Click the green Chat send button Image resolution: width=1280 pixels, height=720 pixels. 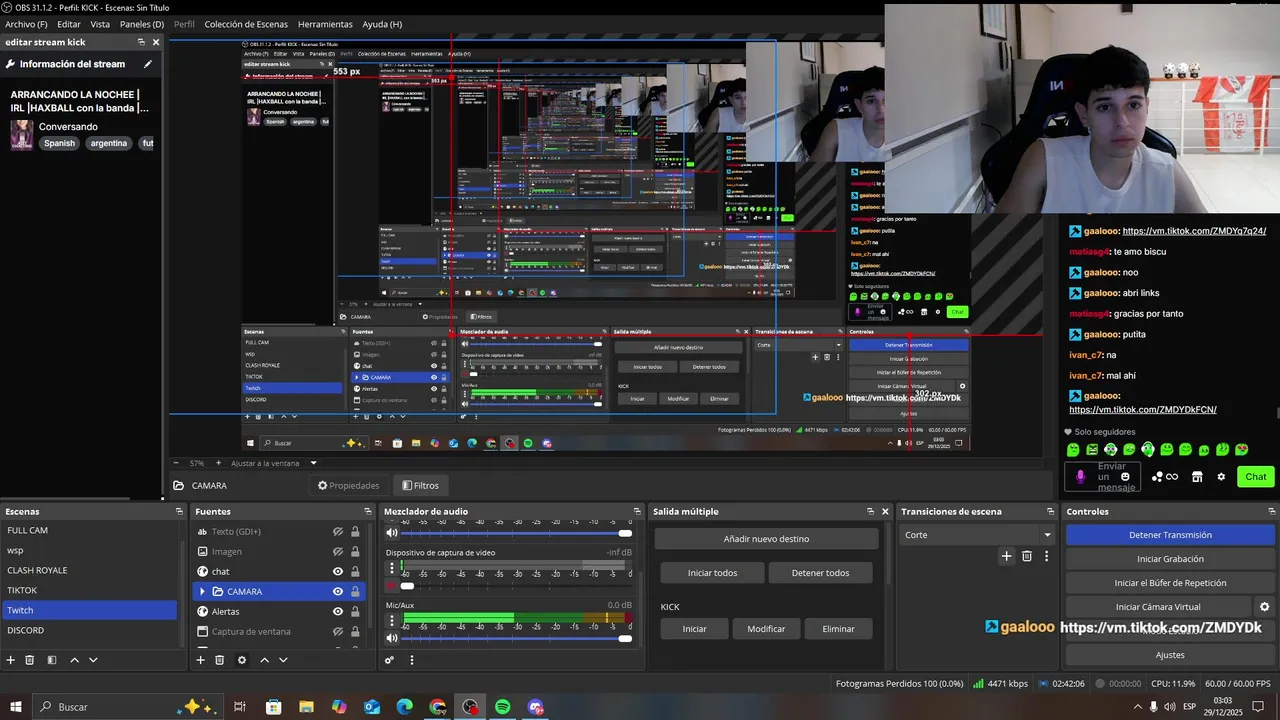click(1256, 477)
